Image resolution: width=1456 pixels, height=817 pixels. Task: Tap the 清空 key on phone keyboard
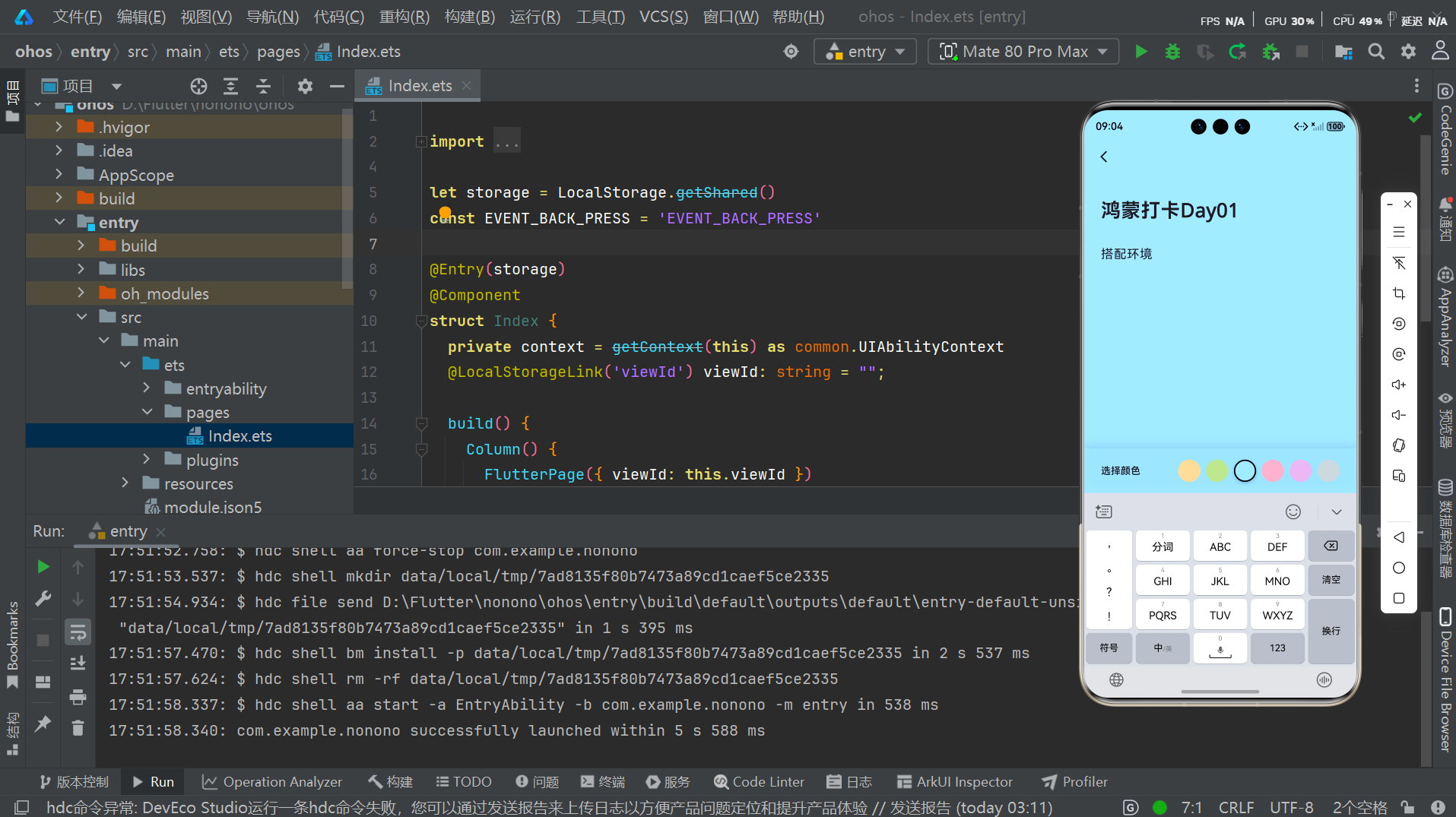coord(1331,580)
